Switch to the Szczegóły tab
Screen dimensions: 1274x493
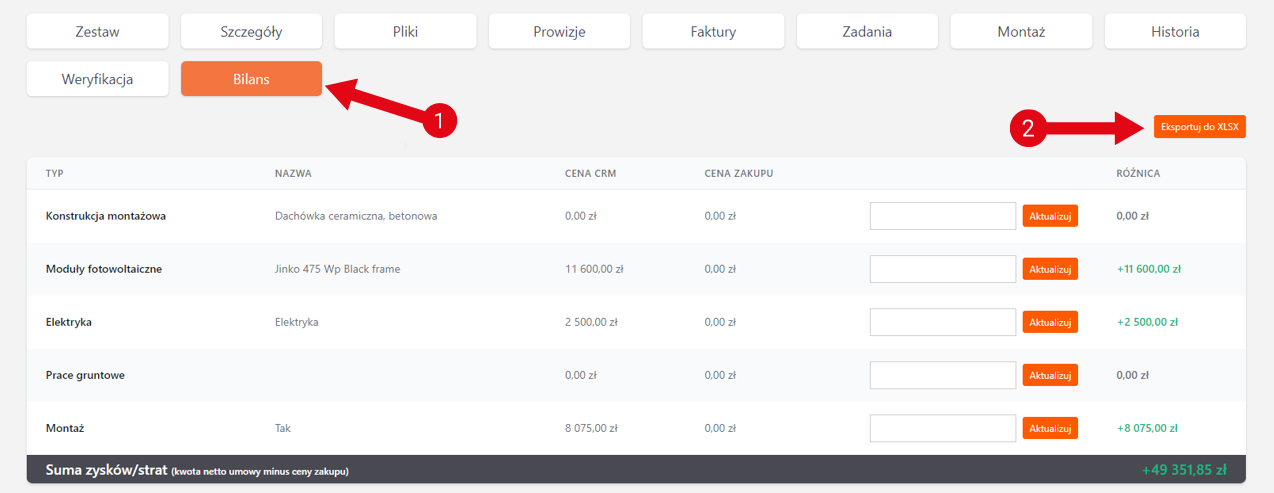[251, 31]
